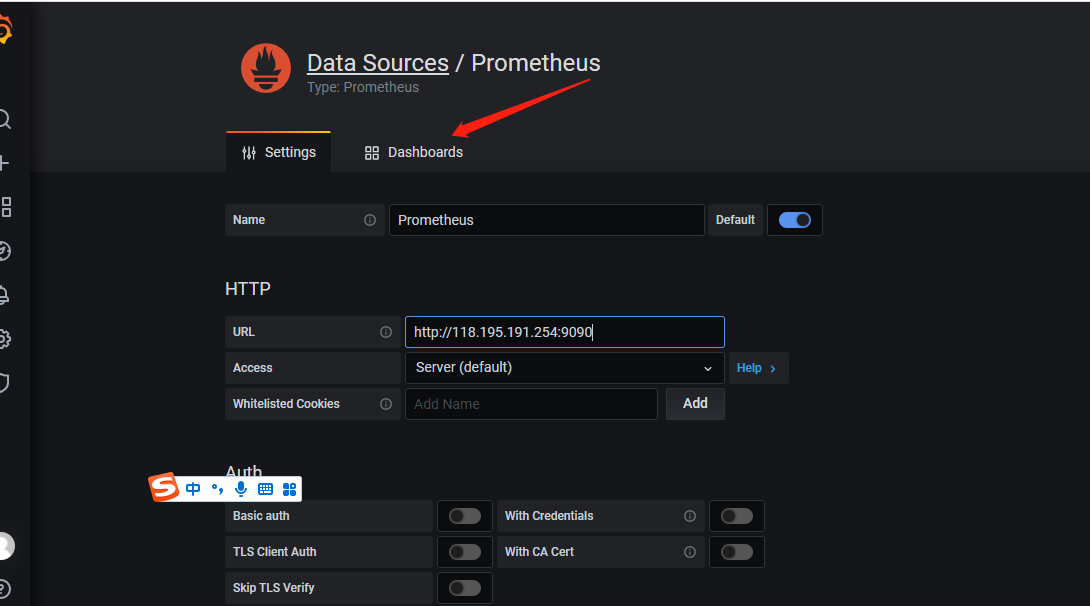Click Sogou microphone voice input icon
This screenshot has width=1090, height=606.
click(x=241, y=489)
